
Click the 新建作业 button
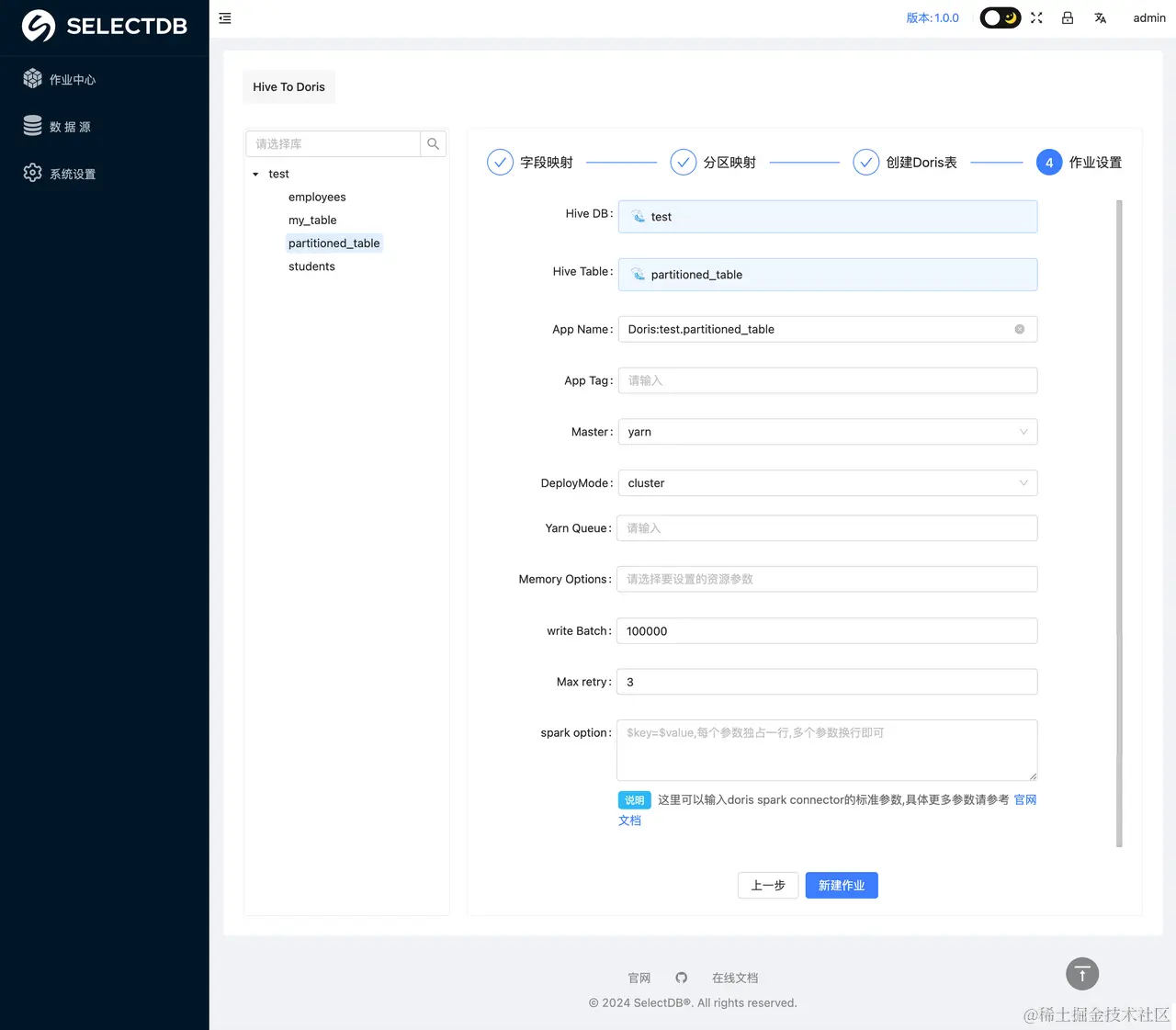click(x=842, y=886)
